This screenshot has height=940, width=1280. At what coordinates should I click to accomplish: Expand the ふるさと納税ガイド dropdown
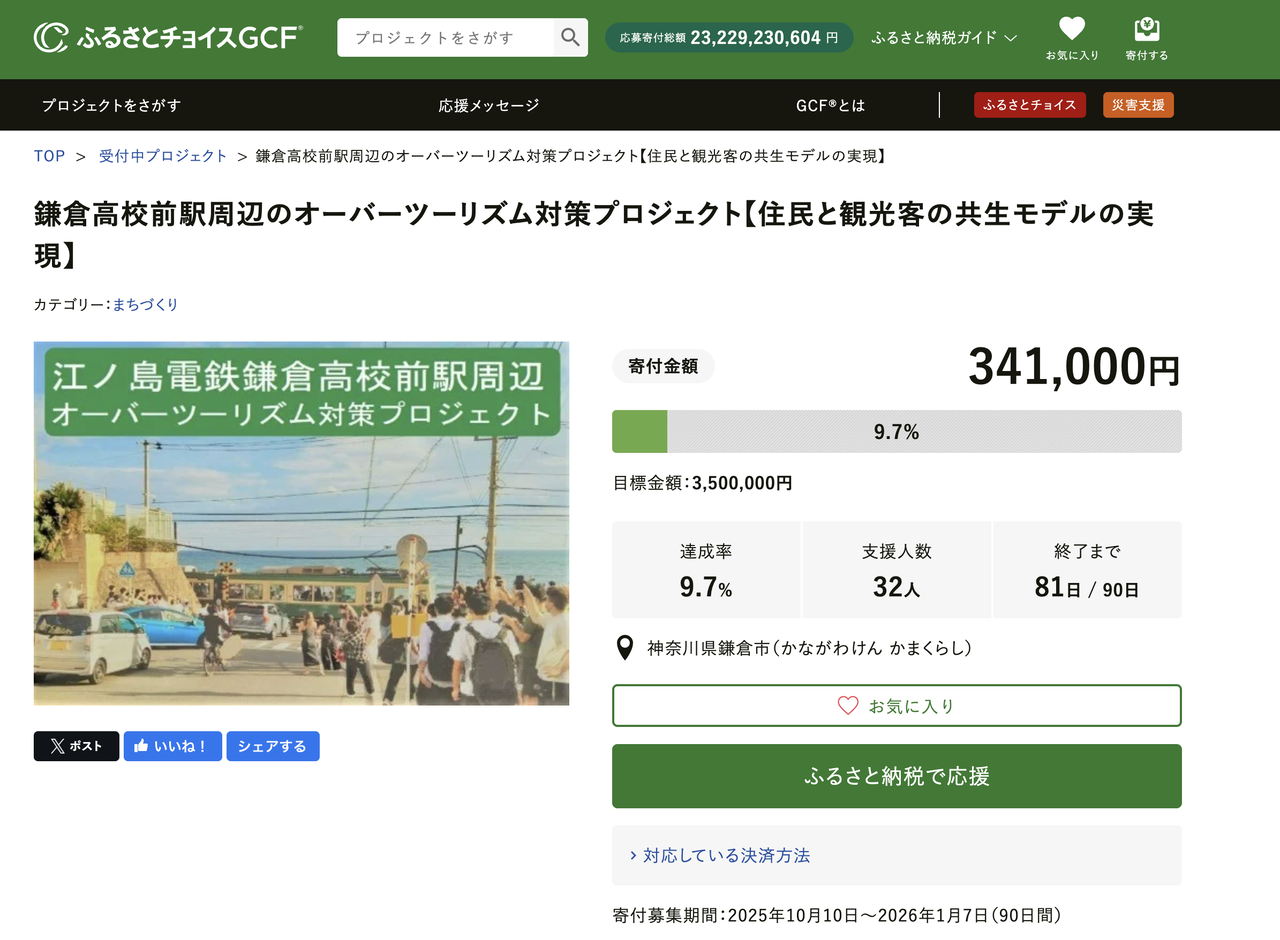click(x=944, y=38)
